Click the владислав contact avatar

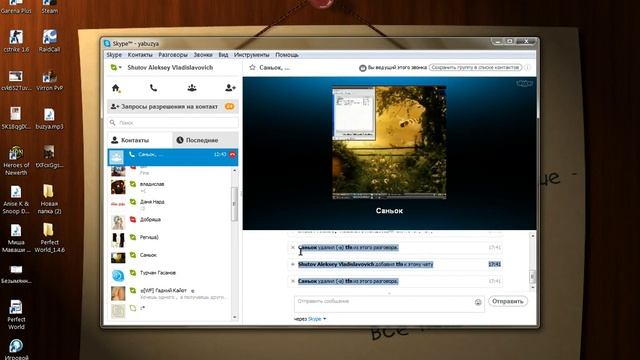(x=118, y=187)
